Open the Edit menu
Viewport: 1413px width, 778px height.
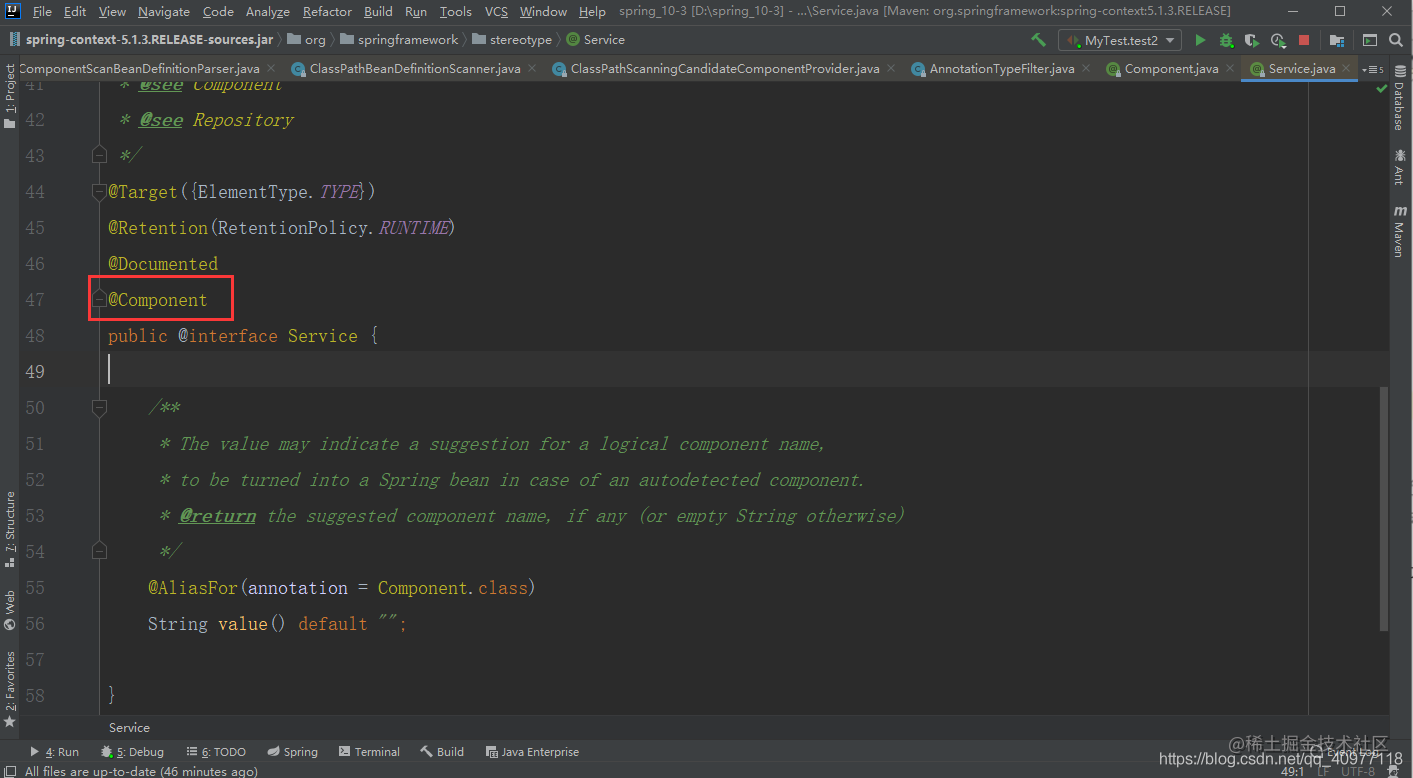point(75,12)
